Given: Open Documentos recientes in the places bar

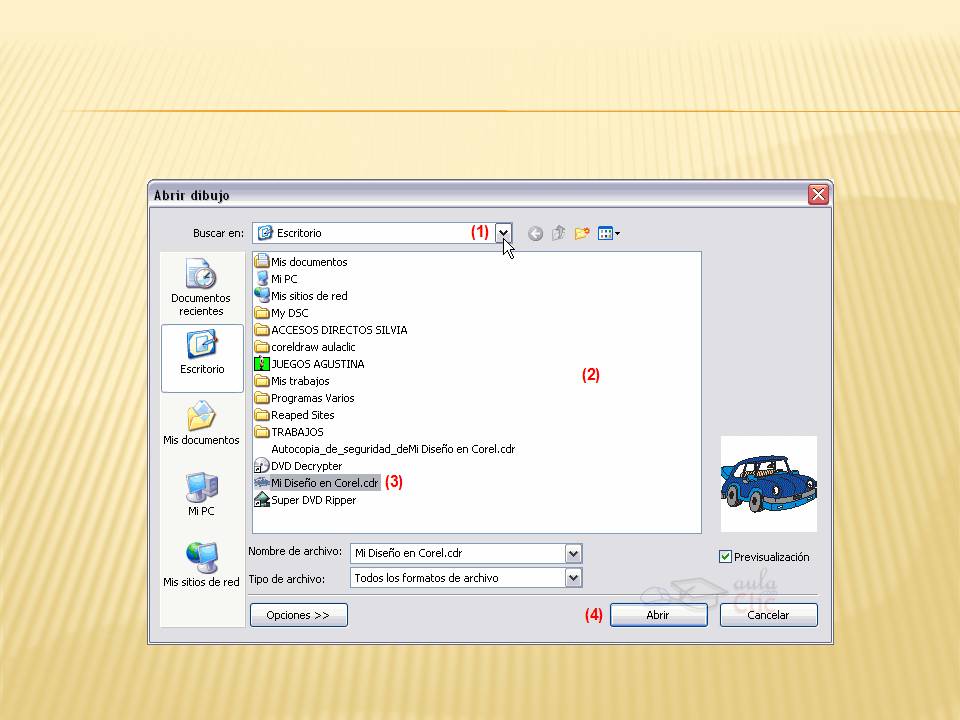Looking at the screenshot, I should [201, 287].
